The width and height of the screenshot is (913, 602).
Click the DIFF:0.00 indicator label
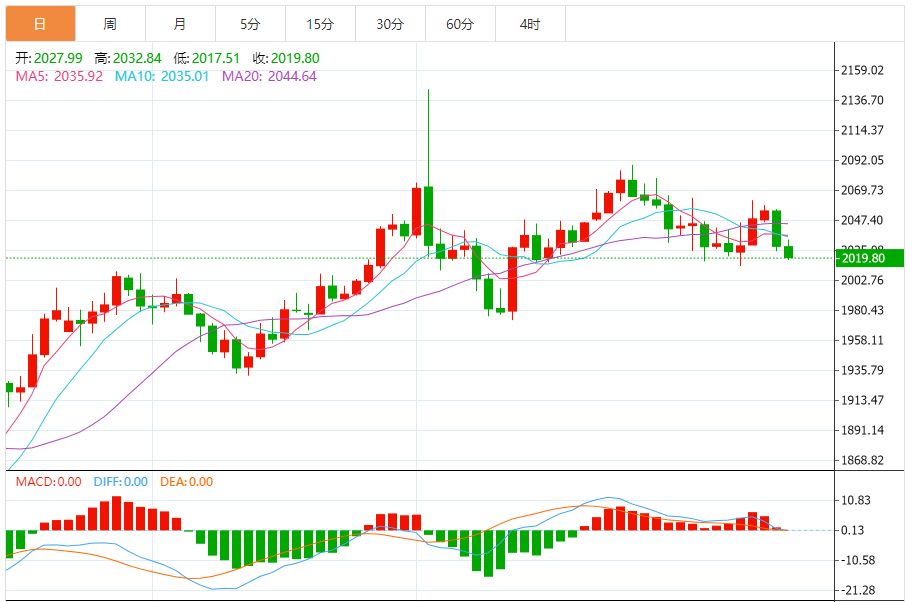[x=121, y=482]
